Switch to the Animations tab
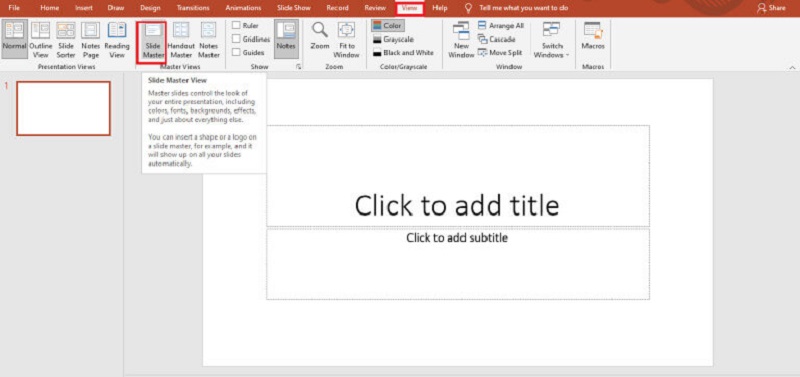The width and height of the screenshot is (800, 377). [x=243, y=8]
